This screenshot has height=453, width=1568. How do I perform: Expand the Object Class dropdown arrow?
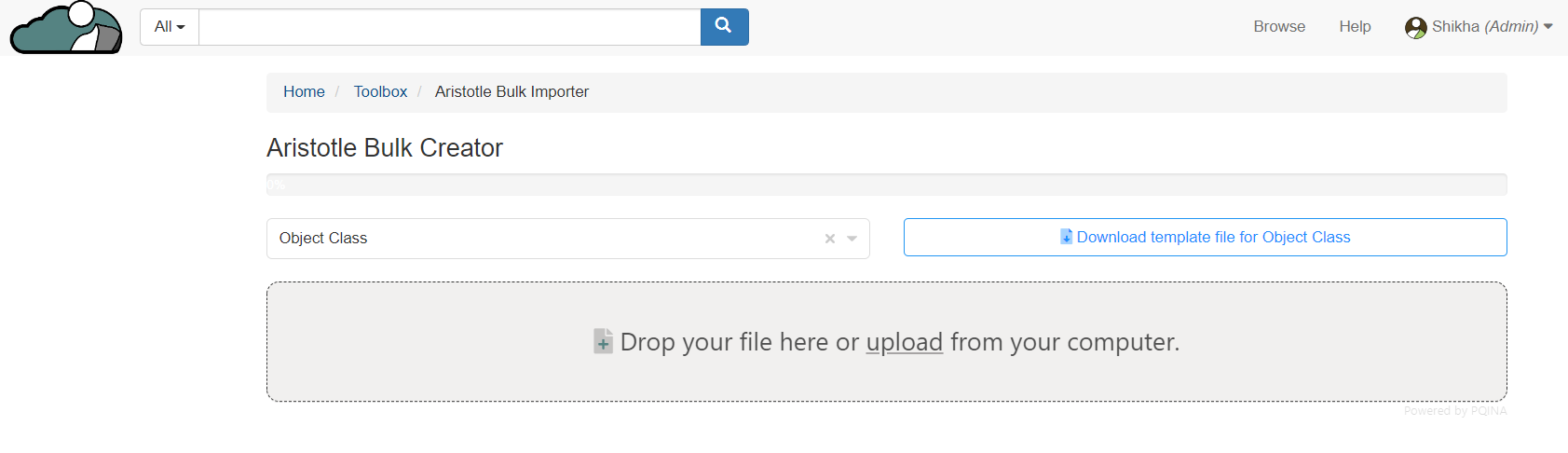point(852,239)
